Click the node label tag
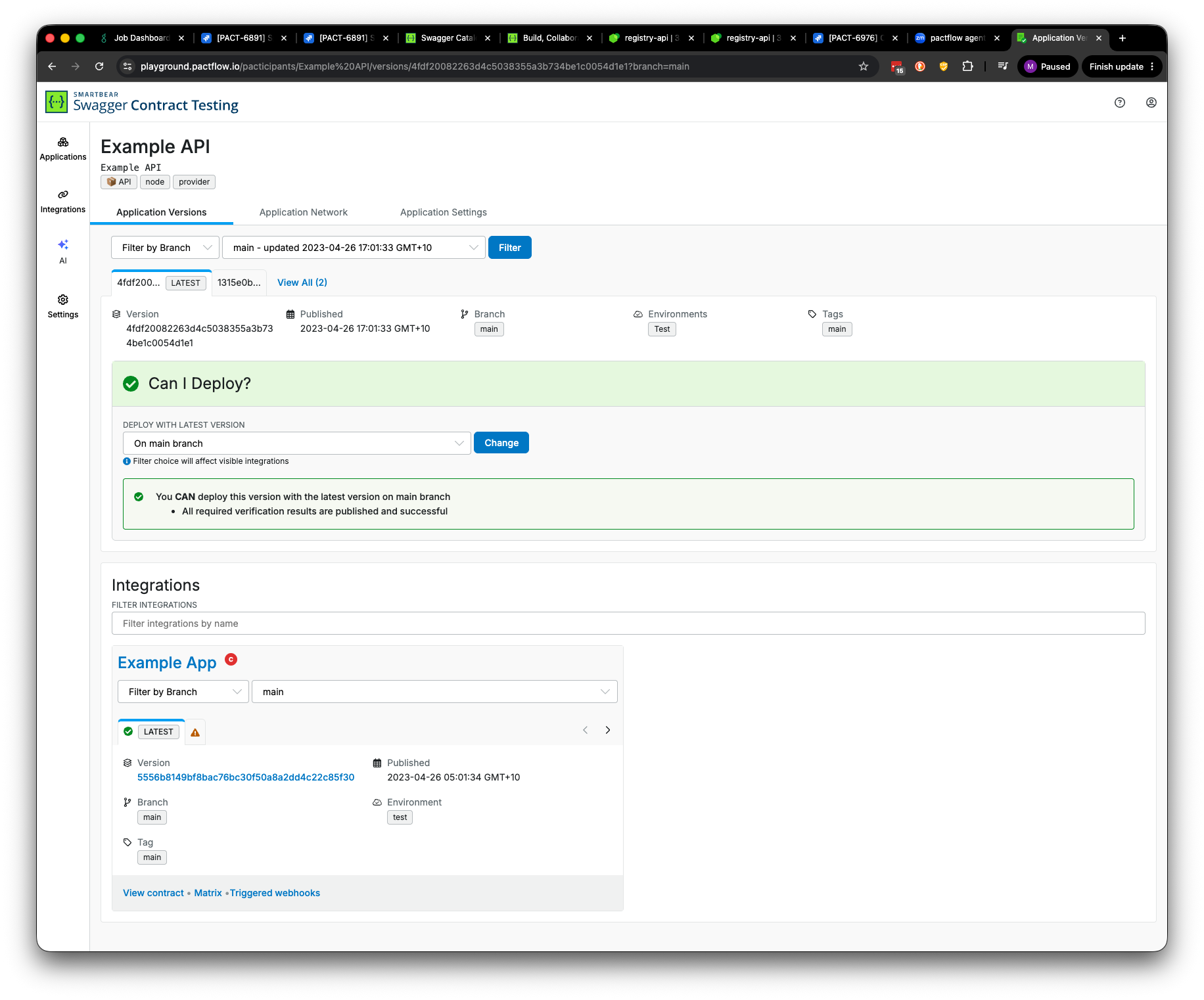 (x=155, y=182)
